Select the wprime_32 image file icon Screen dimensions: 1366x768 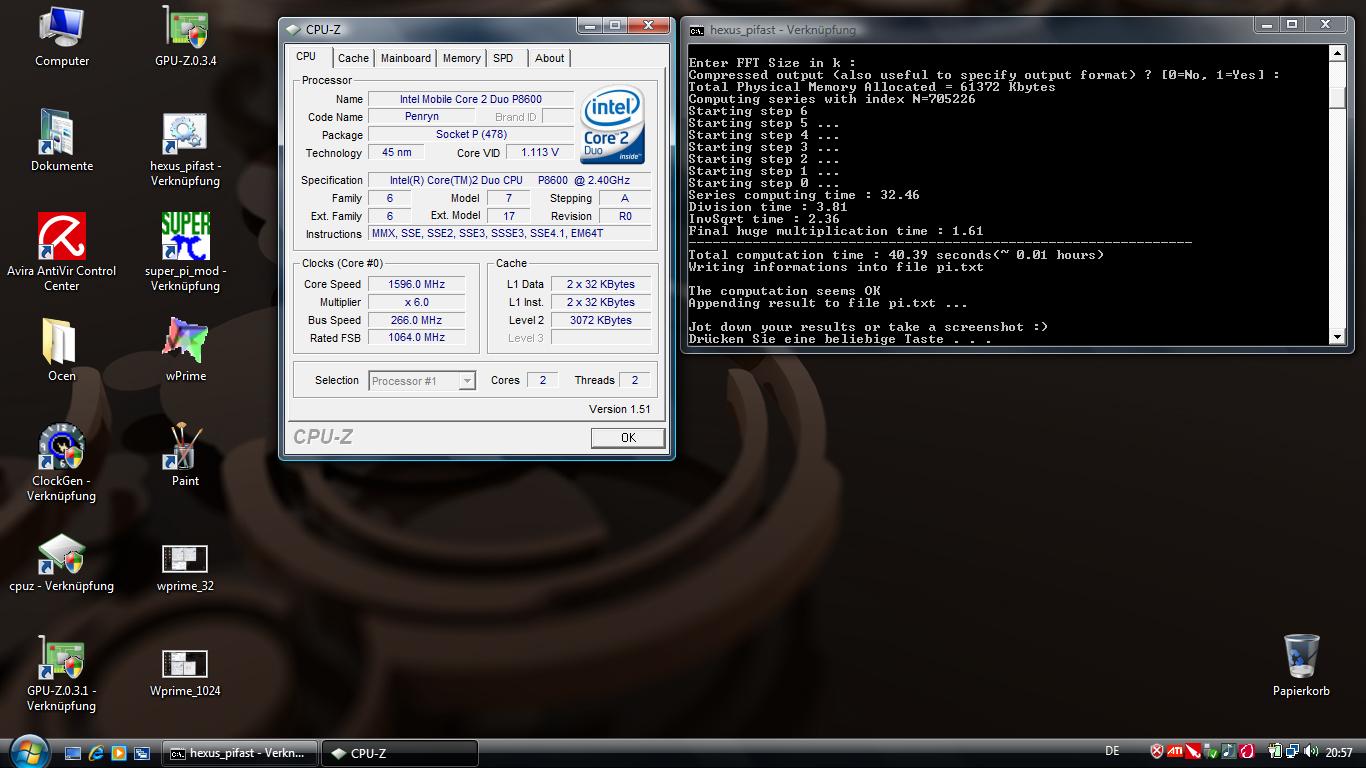point(185,568)
